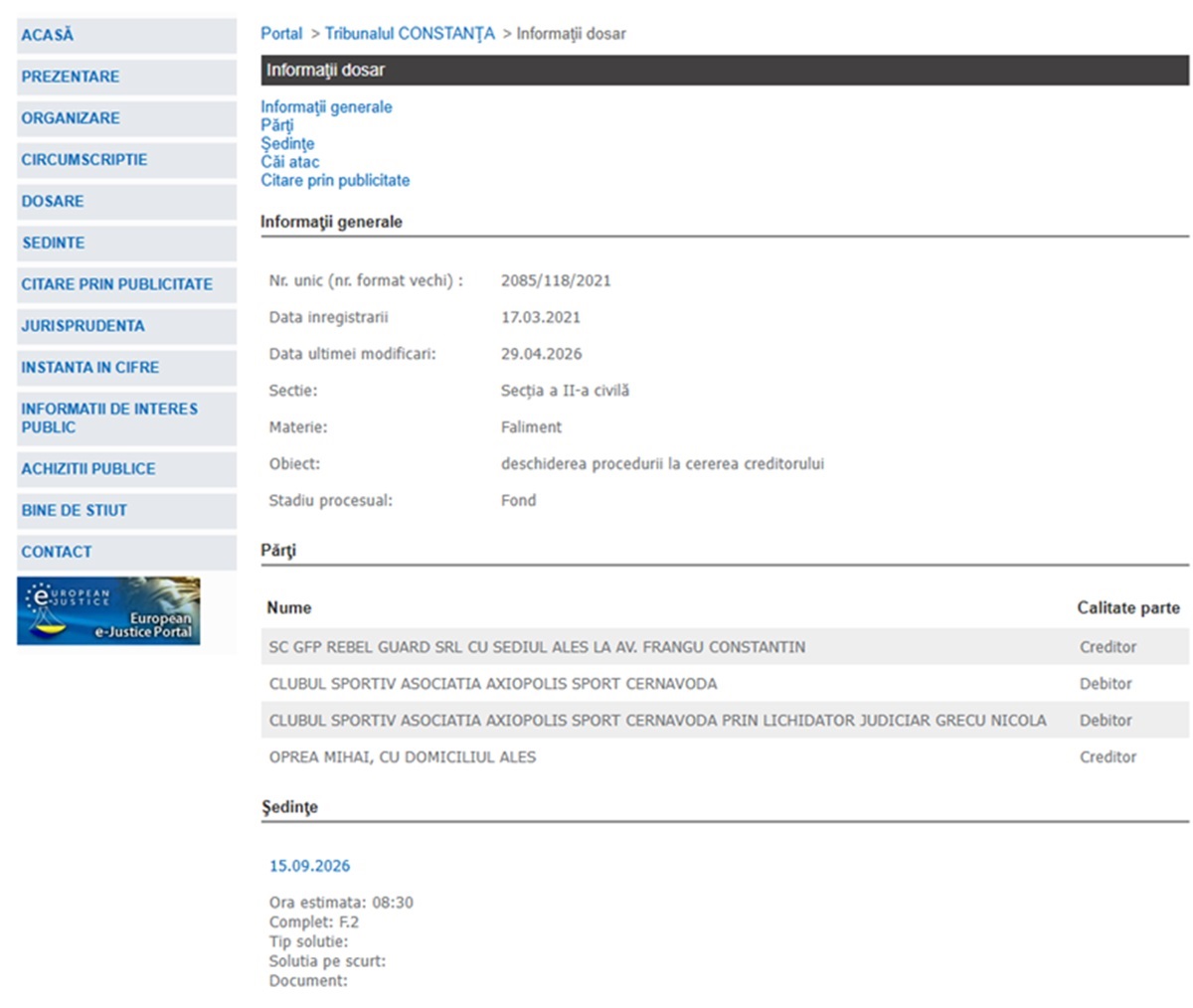
Task: Click the Portal breadcrumb link
Action: [x=281, y=34]
